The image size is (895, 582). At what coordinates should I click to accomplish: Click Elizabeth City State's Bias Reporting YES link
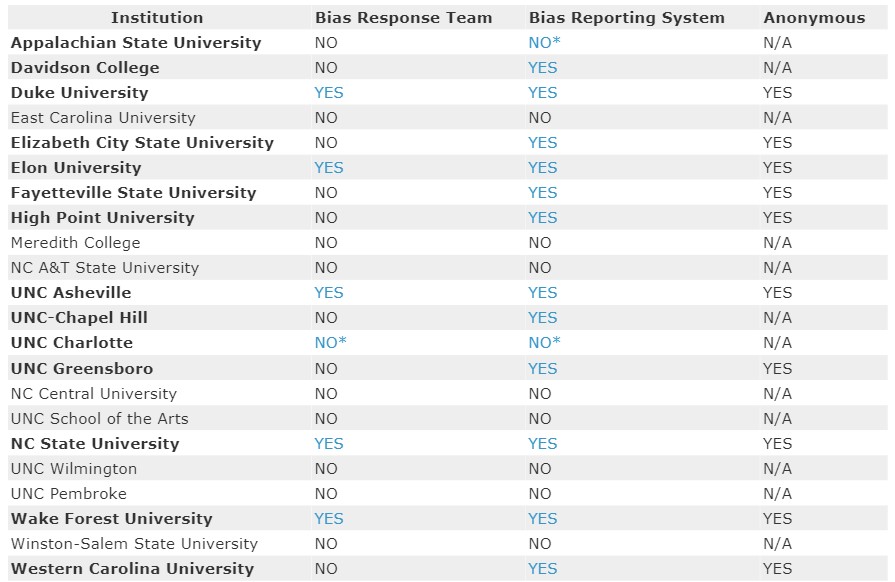click(x=543, y=143)
